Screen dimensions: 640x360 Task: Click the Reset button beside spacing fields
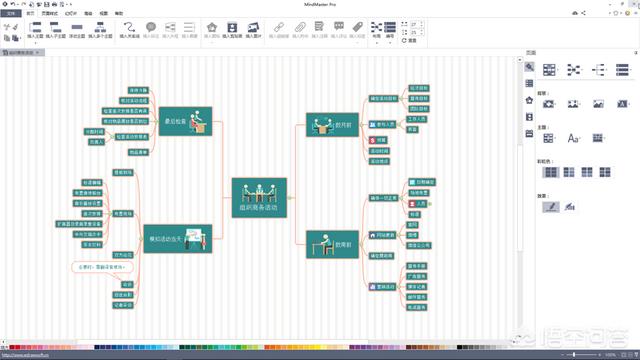(409, 40)
